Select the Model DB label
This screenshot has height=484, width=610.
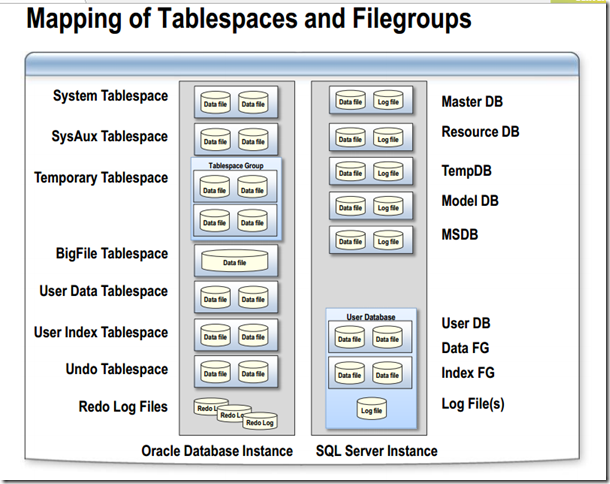470,201
